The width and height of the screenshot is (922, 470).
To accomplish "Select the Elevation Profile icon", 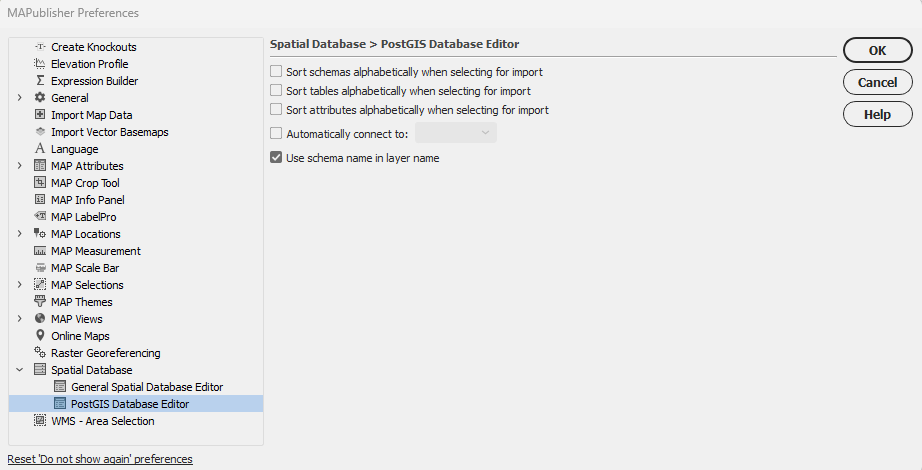I will point(40,64).
